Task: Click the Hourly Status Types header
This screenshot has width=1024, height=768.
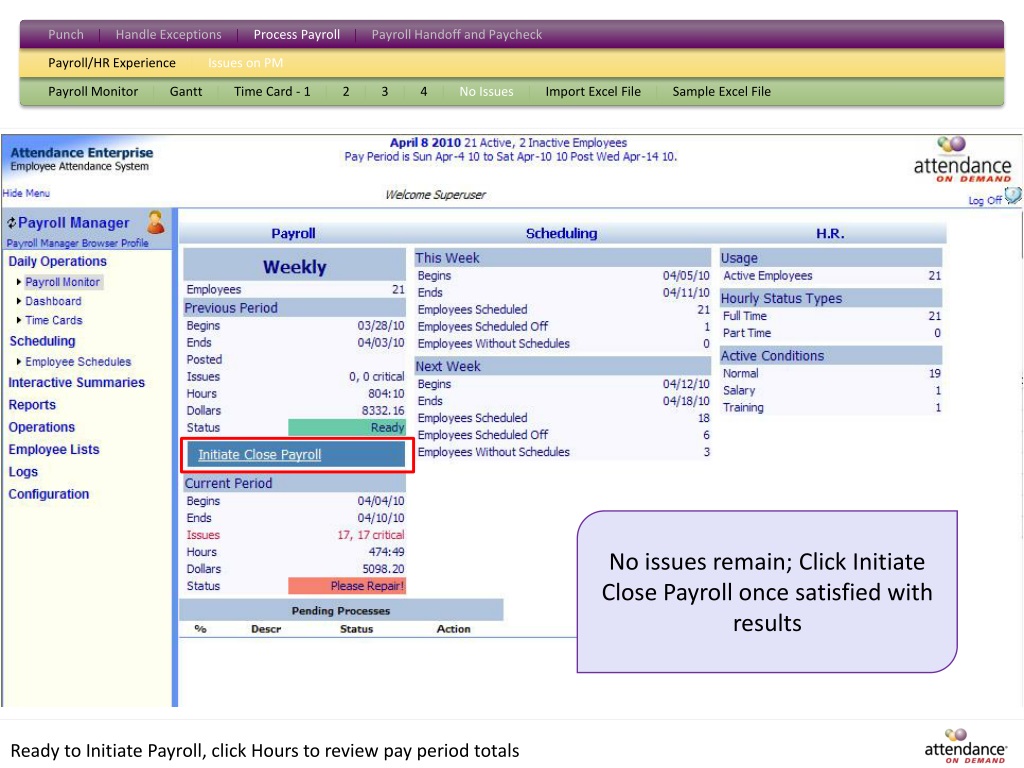Action: point(831,298)
